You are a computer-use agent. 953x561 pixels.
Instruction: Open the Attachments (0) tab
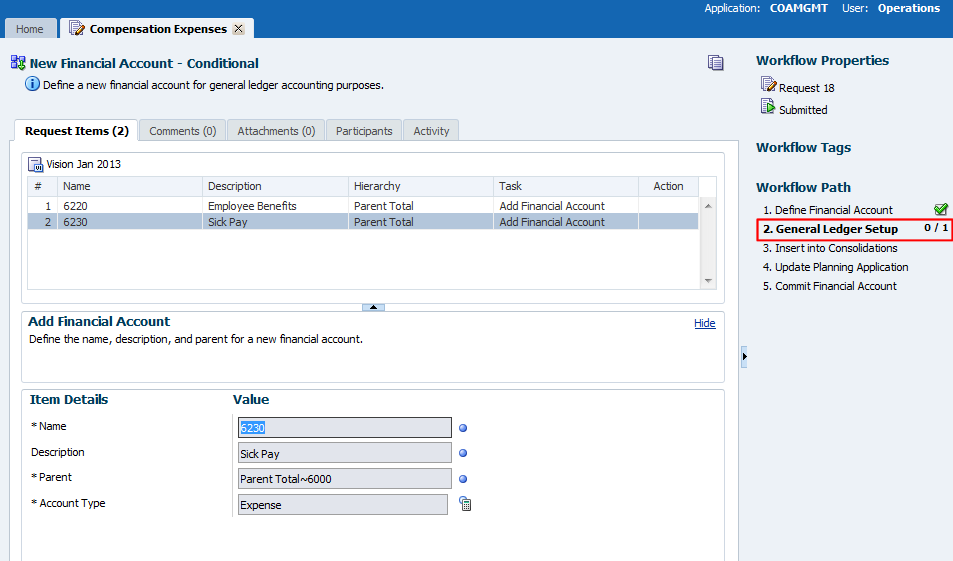pyautogui.click(x=276, y=131)
